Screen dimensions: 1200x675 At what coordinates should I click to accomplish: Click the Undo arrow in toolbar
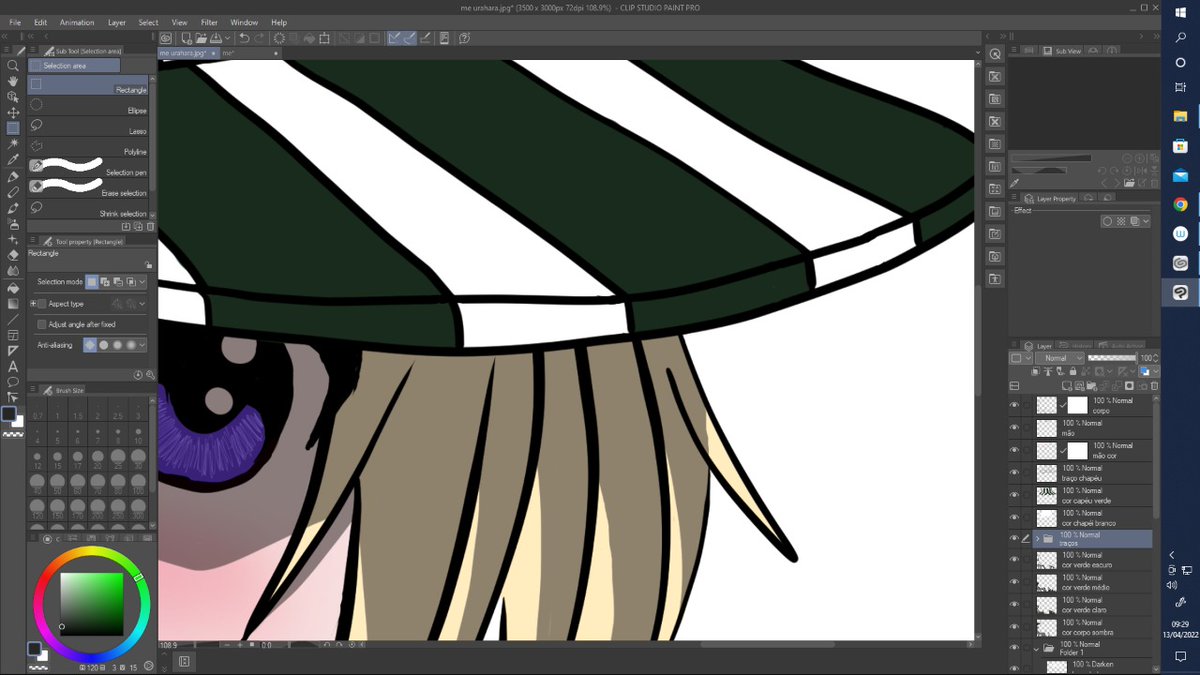[x=244, y=38]
